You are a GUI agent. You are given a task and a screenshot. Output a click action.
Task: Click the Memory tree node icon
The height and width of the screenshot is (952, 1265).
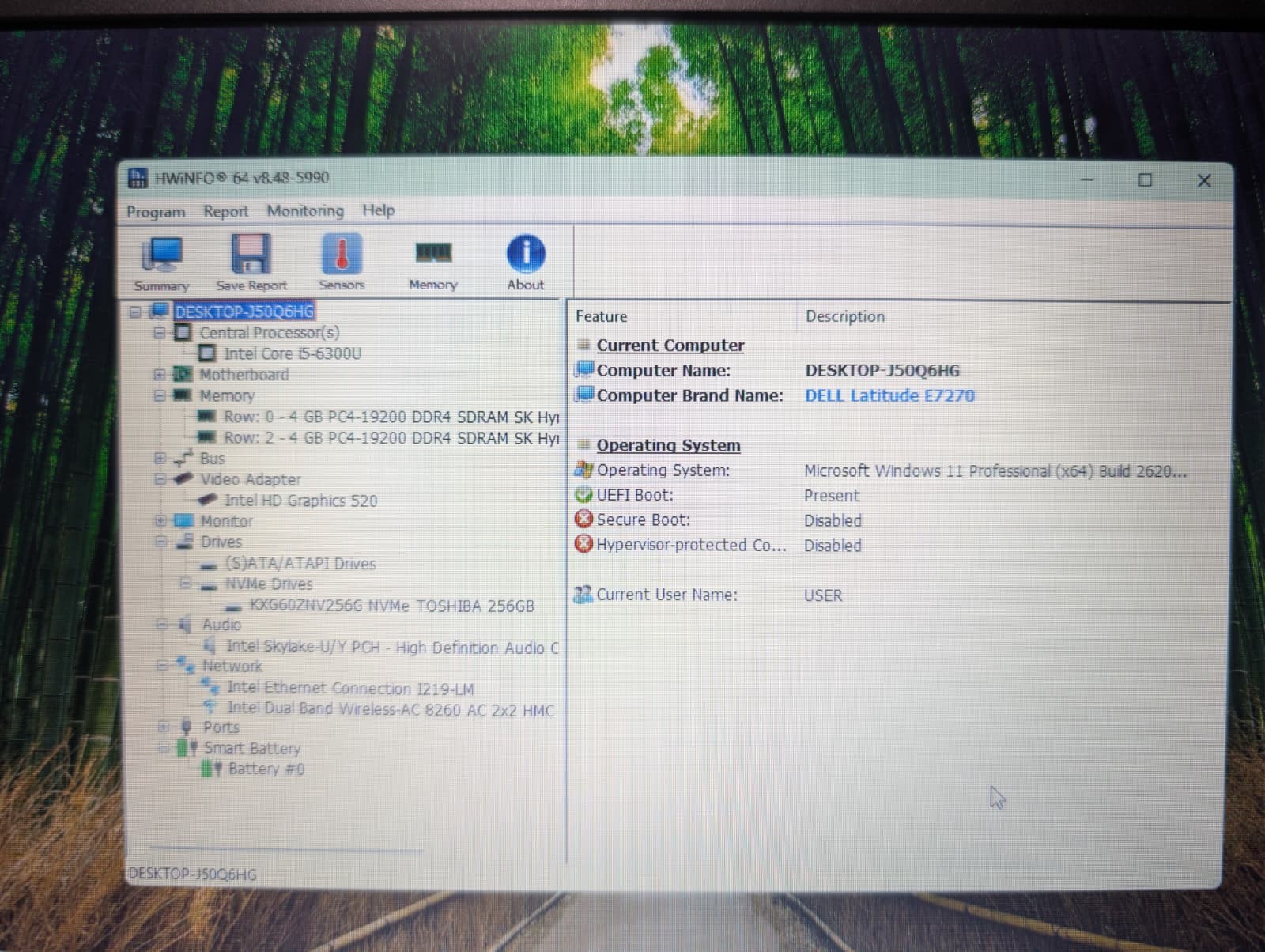click(x=183, y=395)
